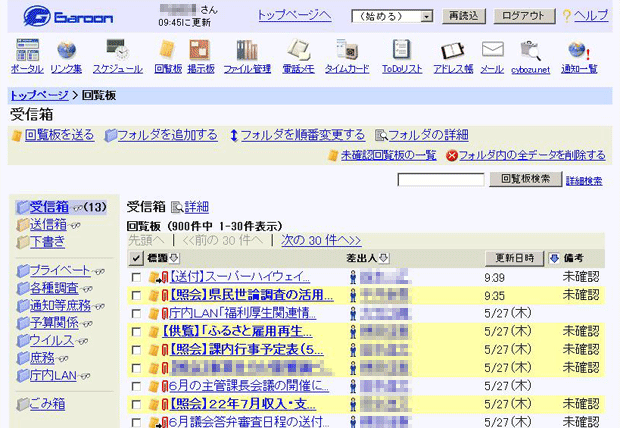Click the ごみ箱 folder icon
620x428 pixels.
click(23, 404)
